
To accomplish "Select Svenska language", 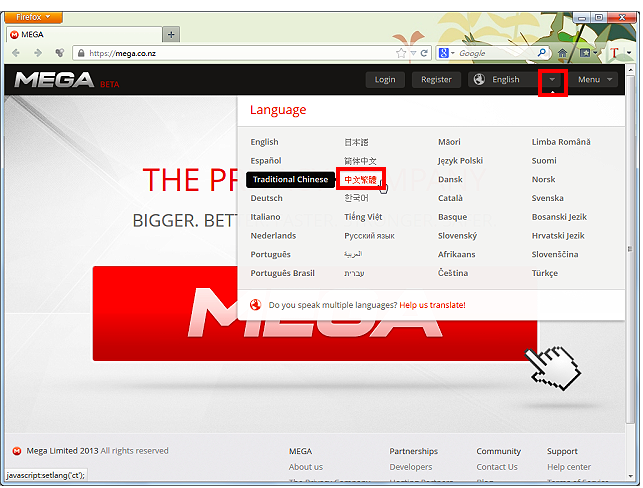I will coord(547,198).
